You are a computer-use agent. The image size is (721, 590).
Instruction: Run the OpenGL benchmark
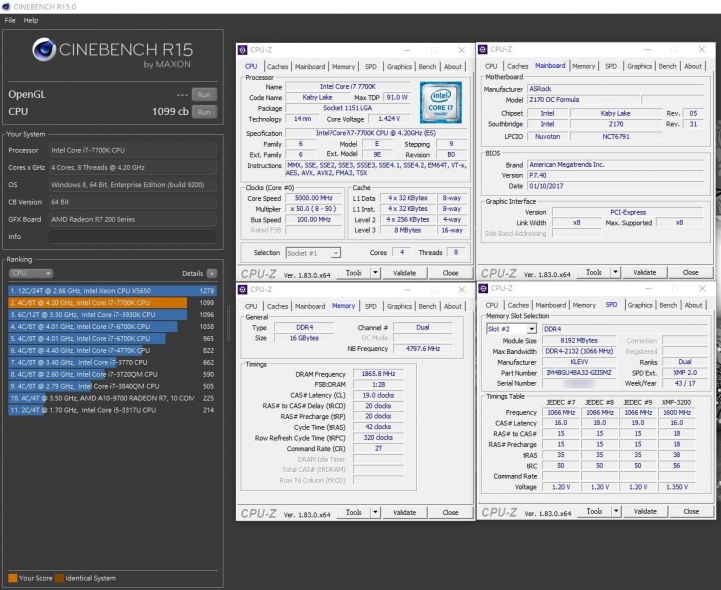point(204,94)
